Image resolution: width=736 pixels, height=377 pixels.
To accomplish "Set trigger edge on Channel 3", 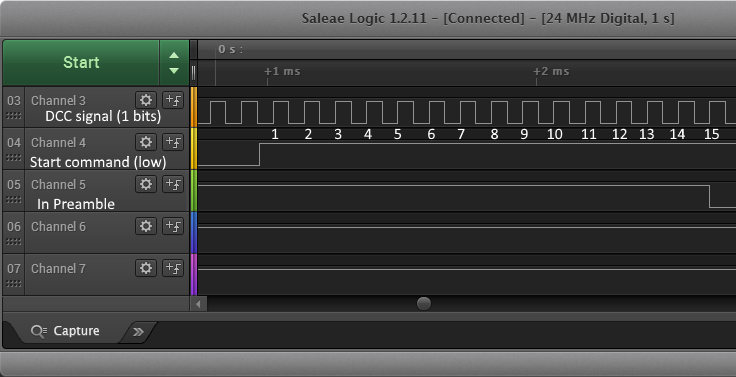I will point(173,100).
